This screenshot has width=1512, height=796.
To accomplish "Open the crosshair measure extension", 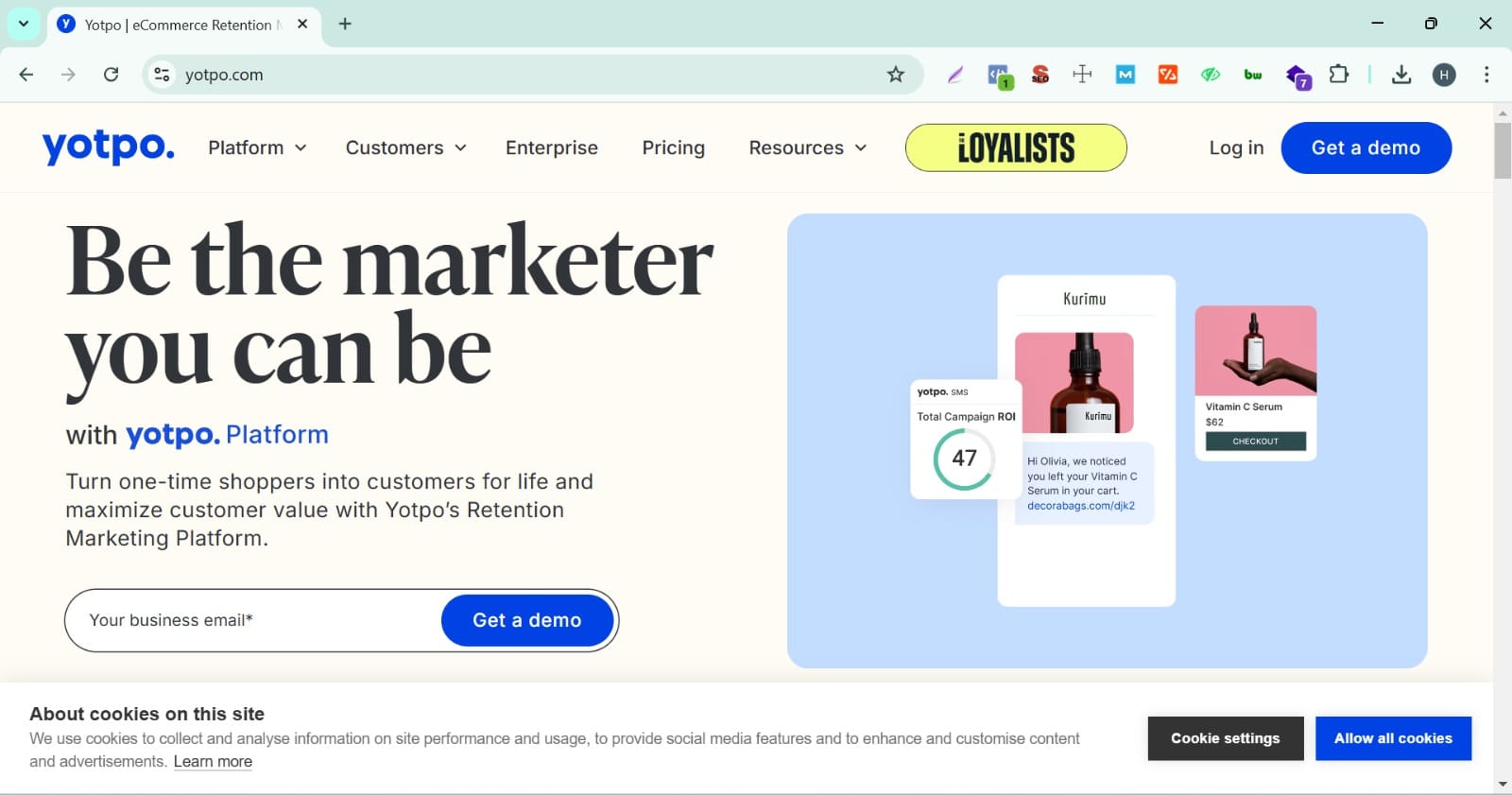I will (x=1083, y=74).
